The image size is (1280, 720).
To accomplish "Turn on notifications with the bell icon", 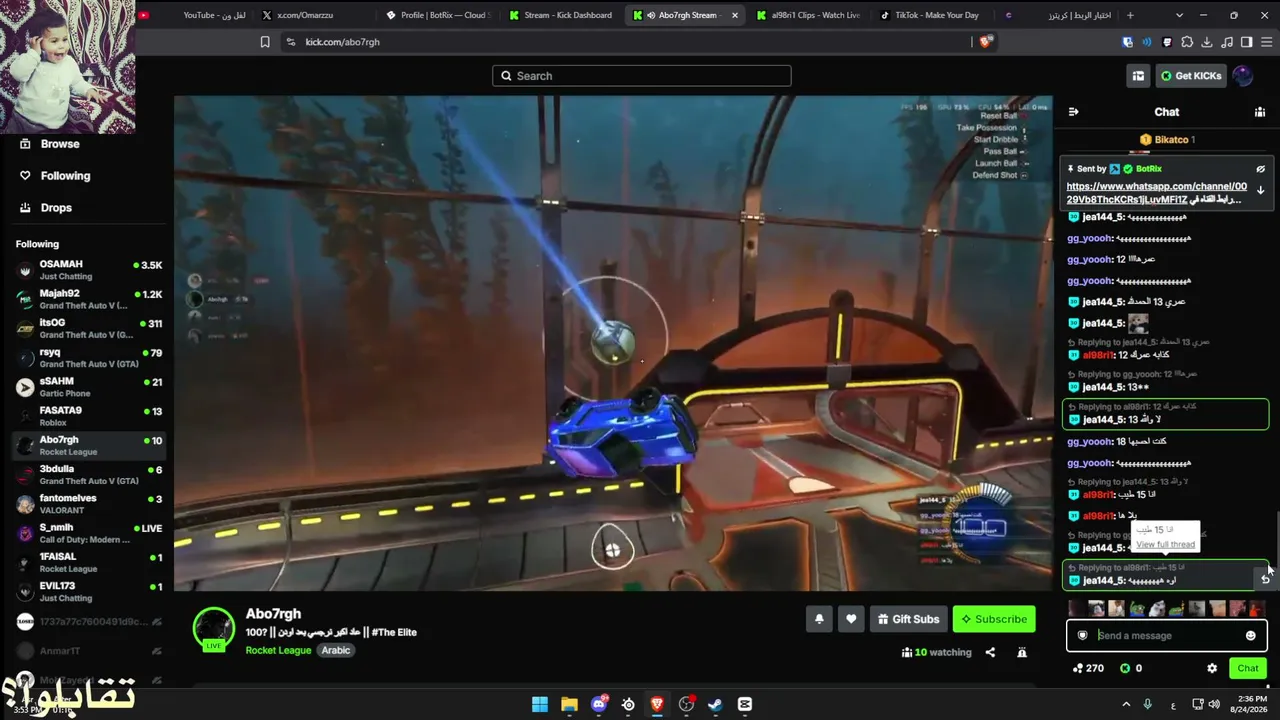I will [819, 619].
